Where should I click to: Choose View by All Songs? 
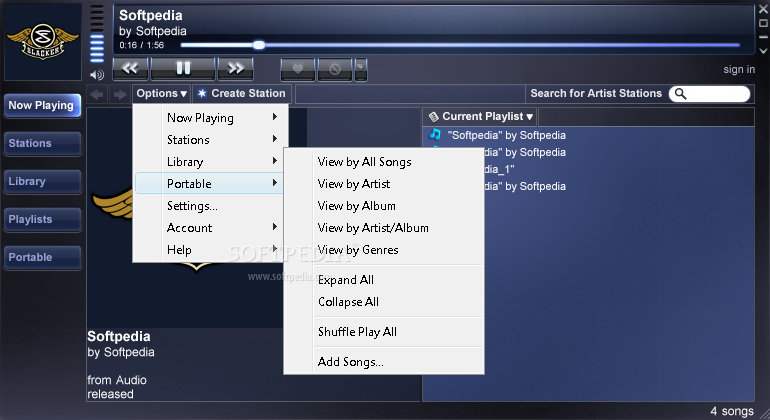[384, 162]
